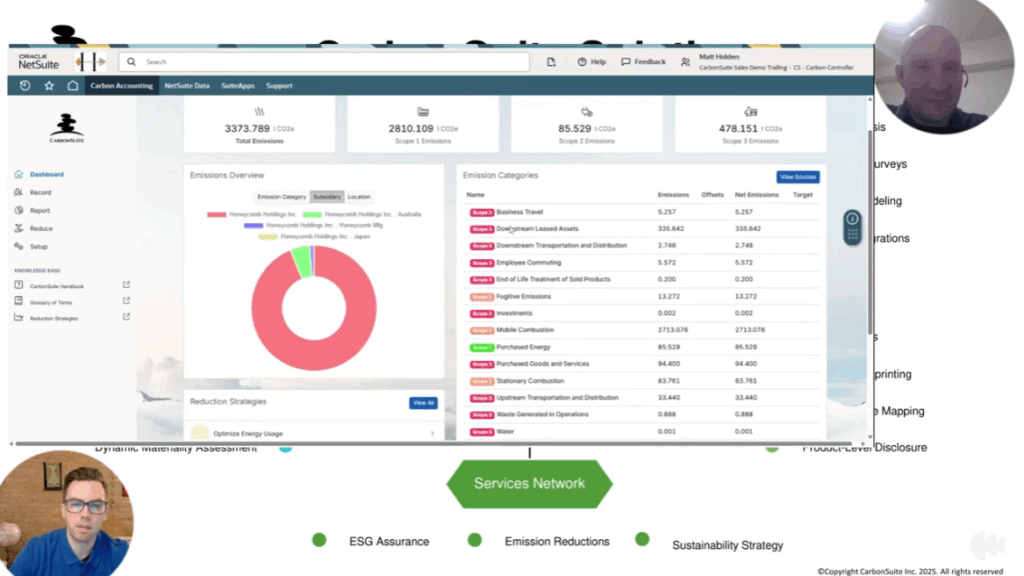Click the Scope 3 Emissions card icon
Image resolution: width=1024 pixels, height=576 pixels.
point(751,112)
